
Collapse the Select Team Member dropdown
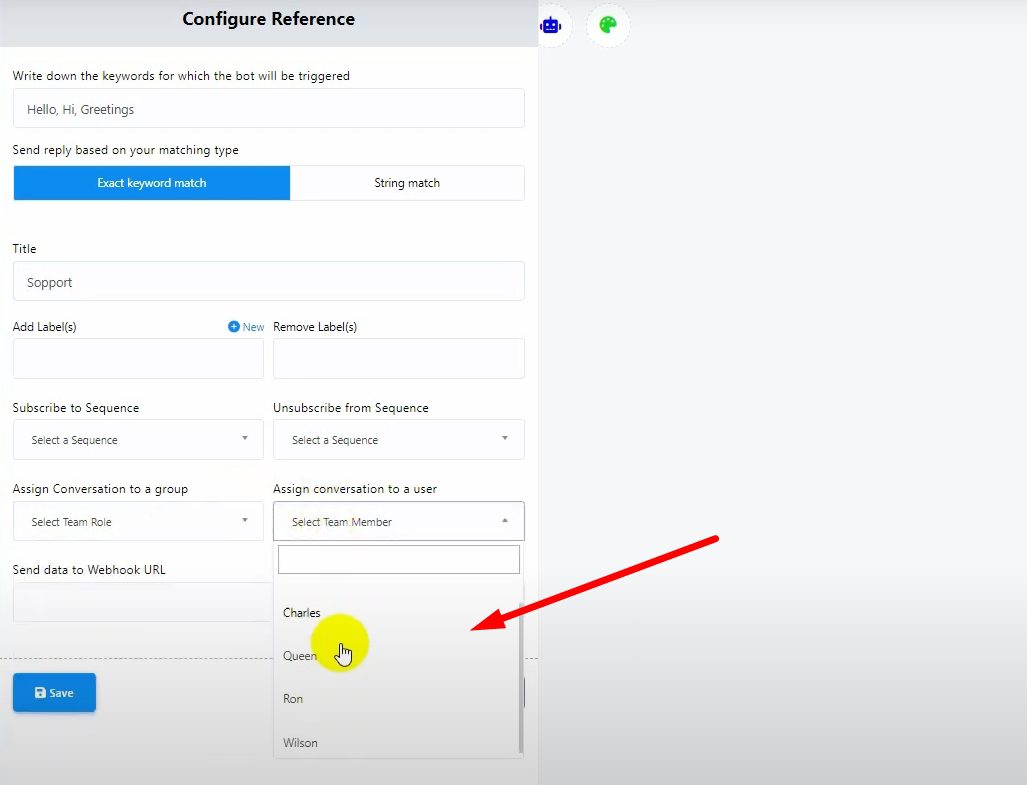398,522
